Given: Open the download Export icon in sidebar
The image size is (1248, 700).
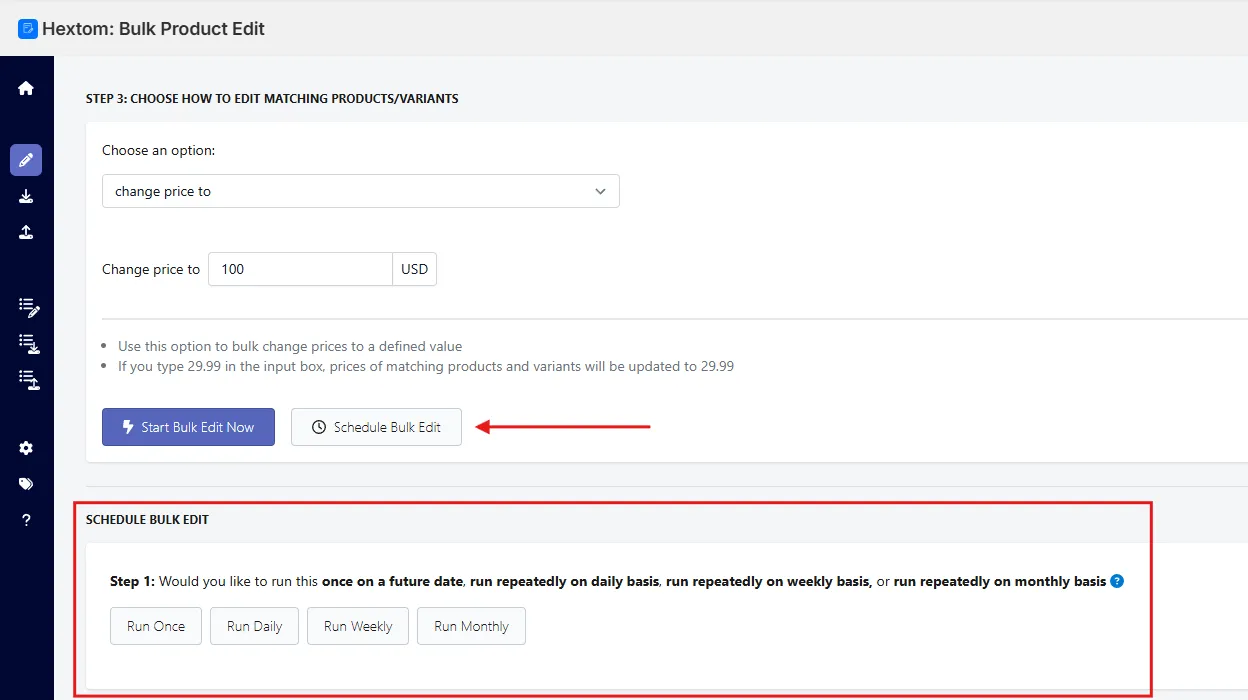Looking at the screenshot, I should [x=26, y=196].
